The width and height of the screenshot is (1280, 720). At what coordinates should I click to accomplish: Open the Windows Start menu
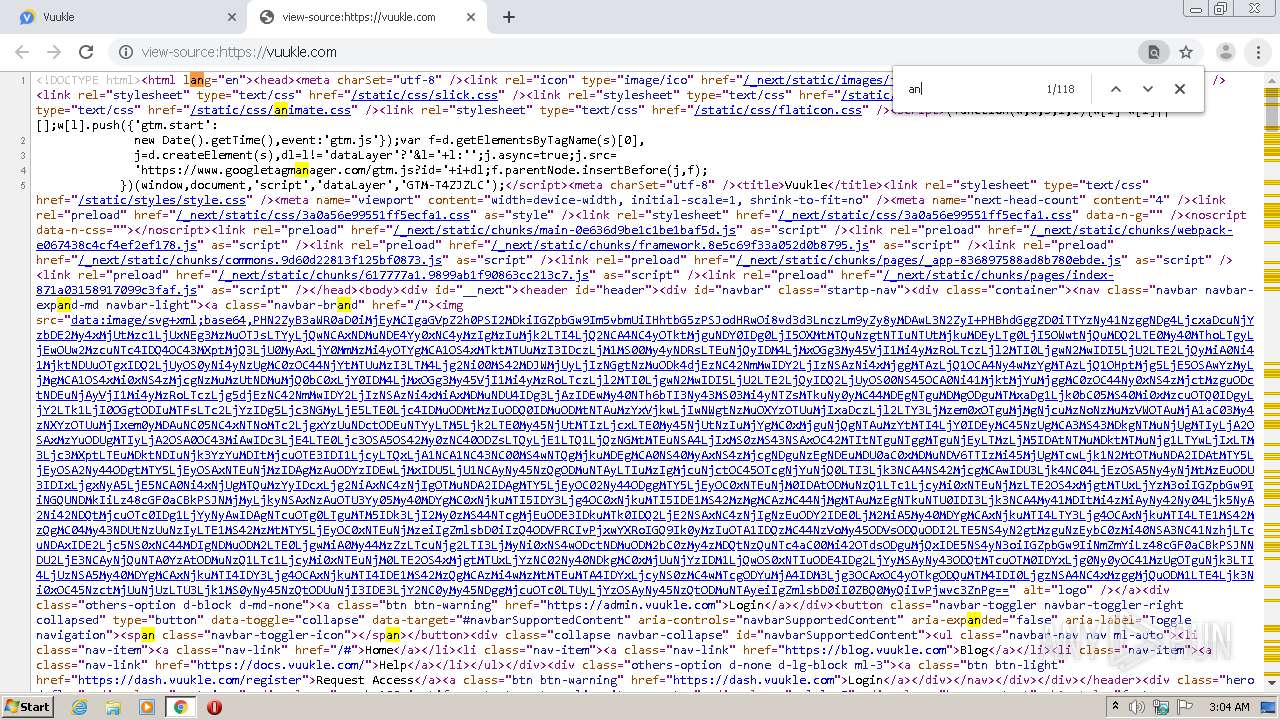(x=27, y=706)
